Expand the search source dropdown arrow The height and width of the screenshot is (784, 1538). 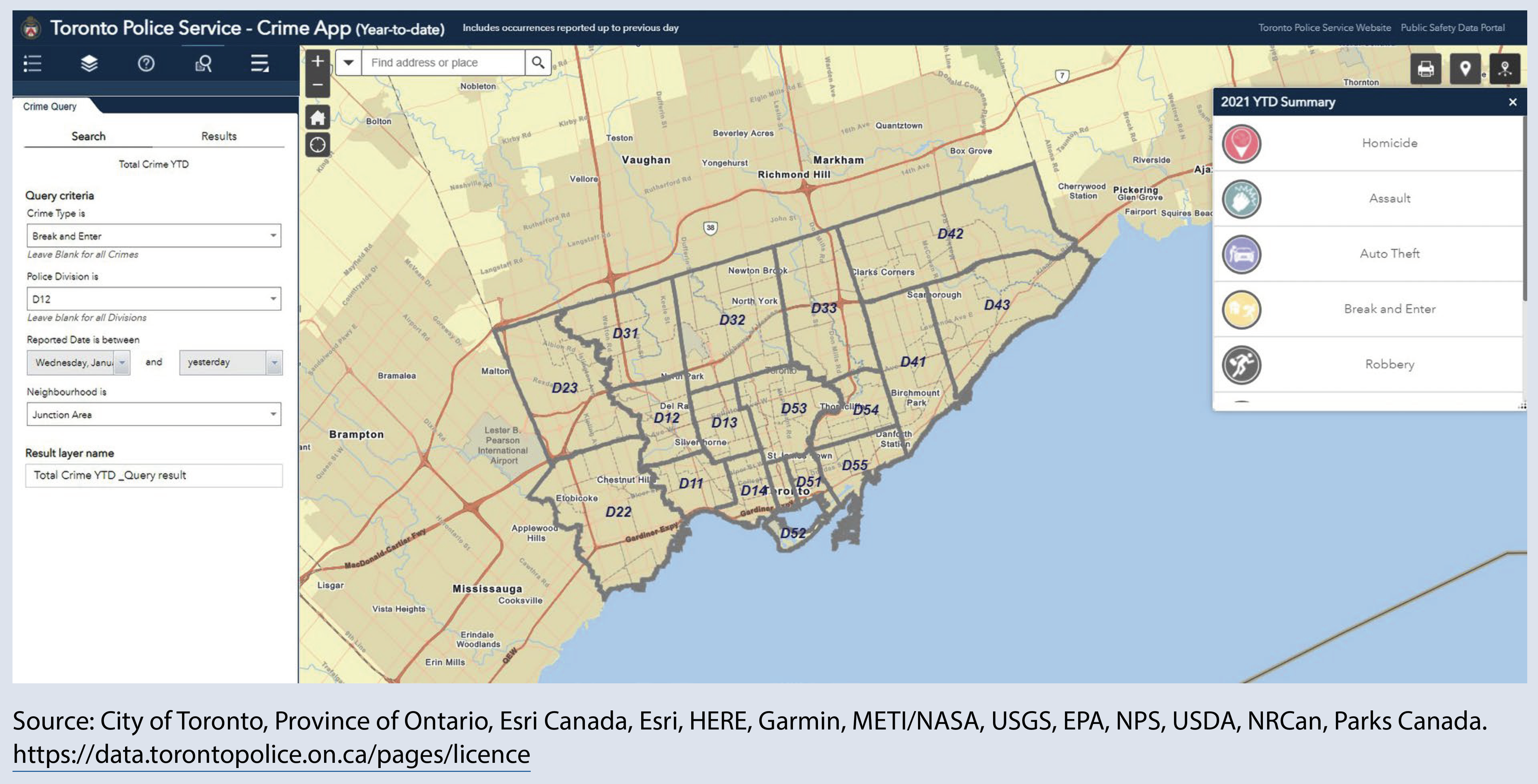coord(349,62)
